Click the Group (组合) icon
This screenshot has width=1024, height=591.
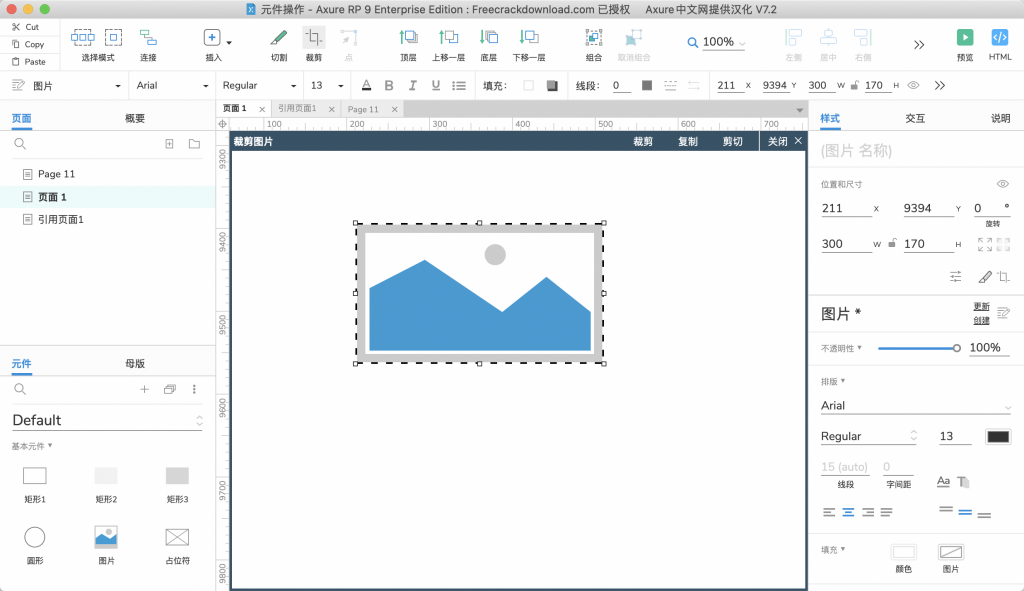pos(594,38)
